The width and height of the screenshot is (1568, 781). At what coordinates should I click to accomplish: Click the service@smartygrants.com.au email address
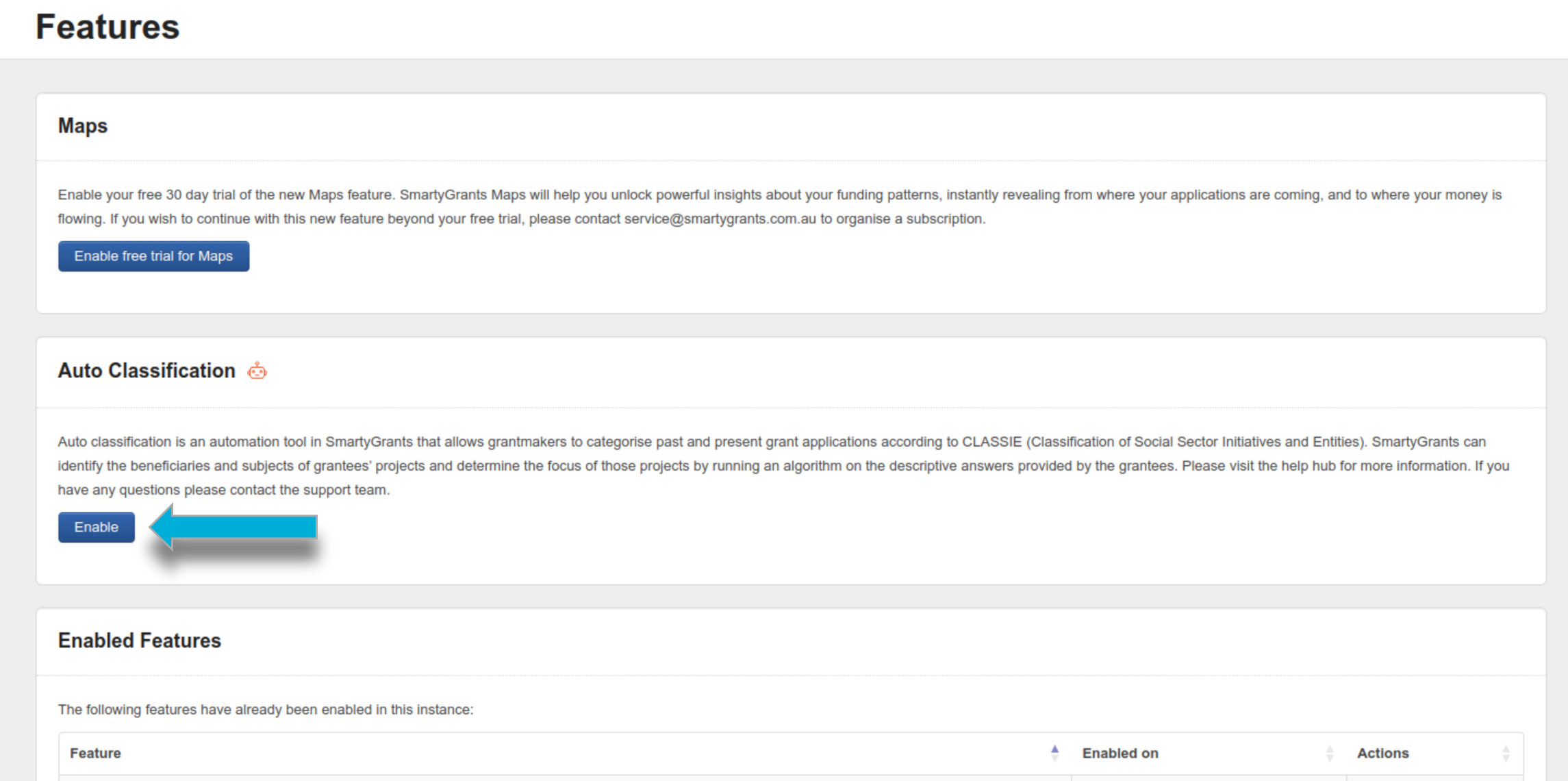pos(720,219)
